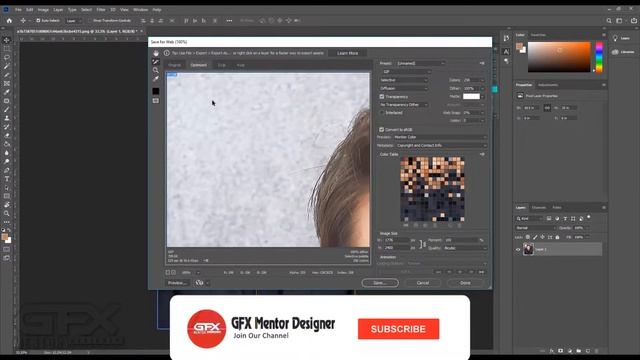
Task: Open the Share icon at top right
Action: 634,20
